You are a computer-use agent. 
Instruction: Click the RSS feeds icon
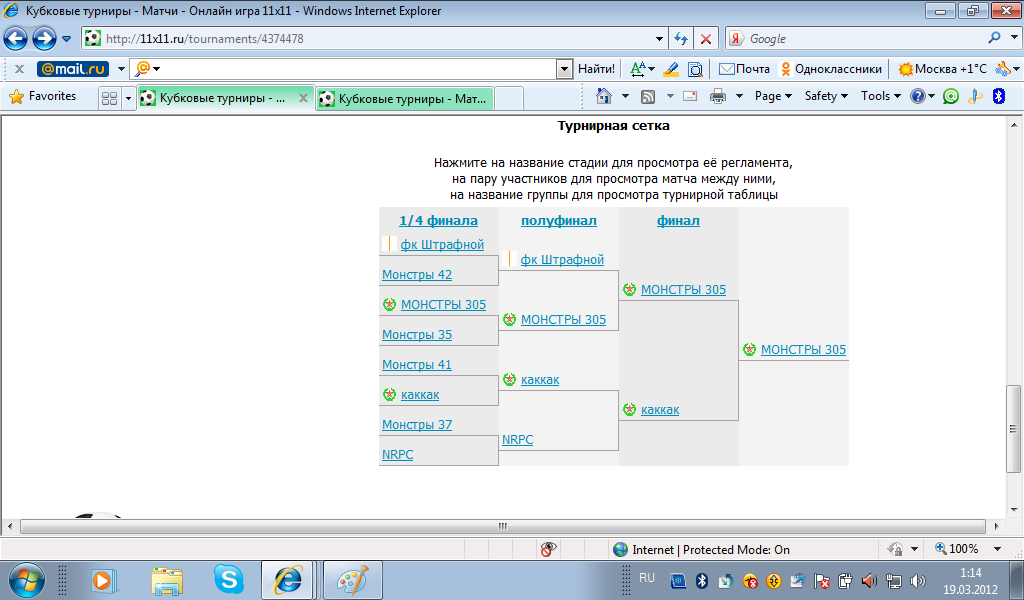[648, 96]
